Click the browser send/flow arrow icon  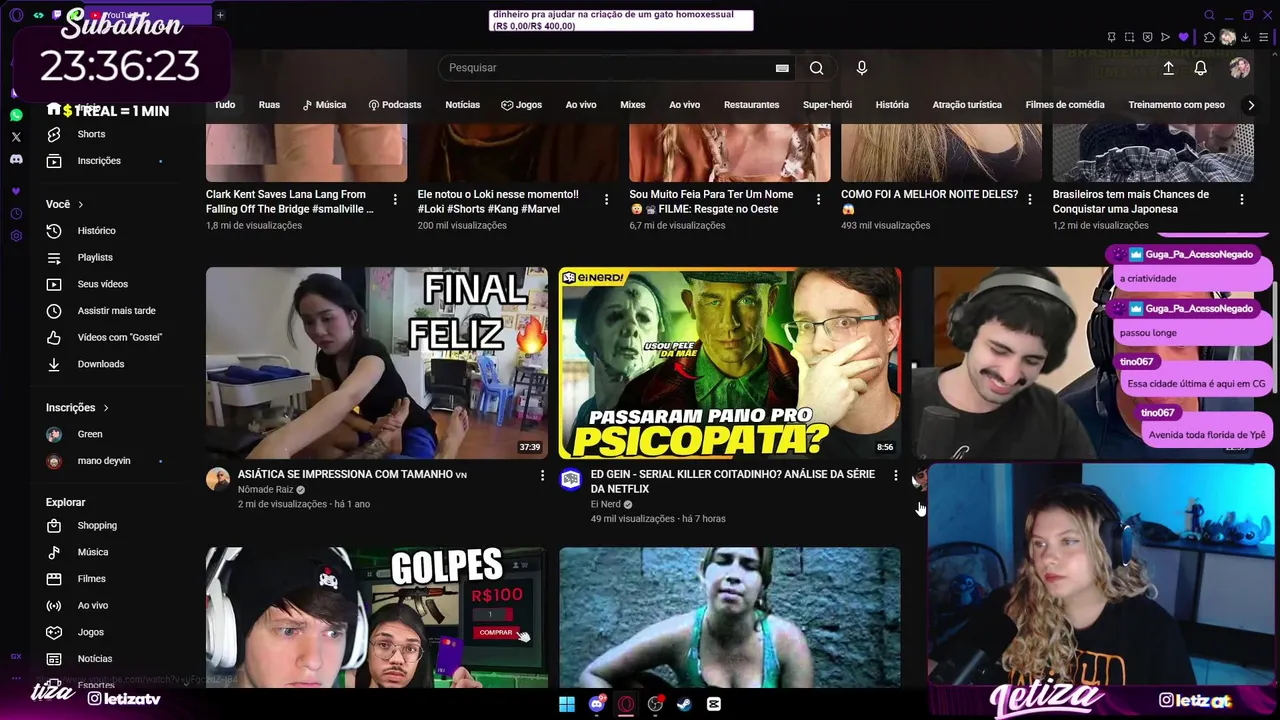click(x=1165, y=37)
